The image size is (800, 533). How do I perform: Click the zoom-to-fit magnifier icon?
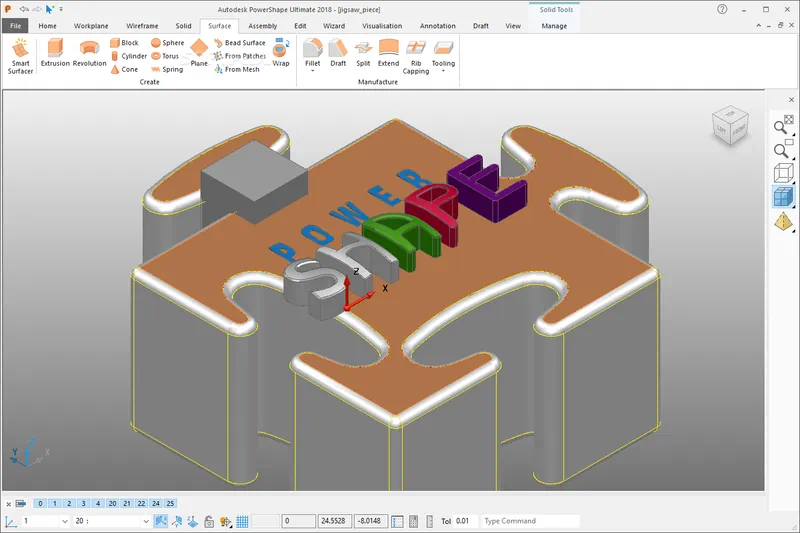tap(783, 125)
